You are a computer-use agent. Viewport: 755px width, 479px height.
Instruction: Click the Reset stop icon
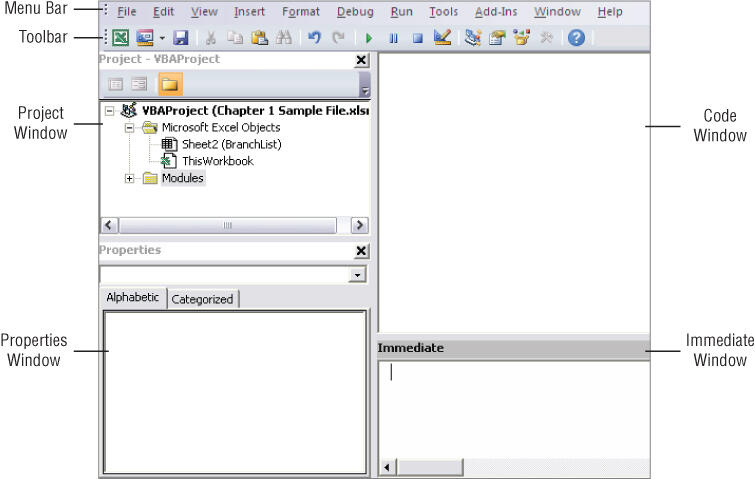[417, 38]
